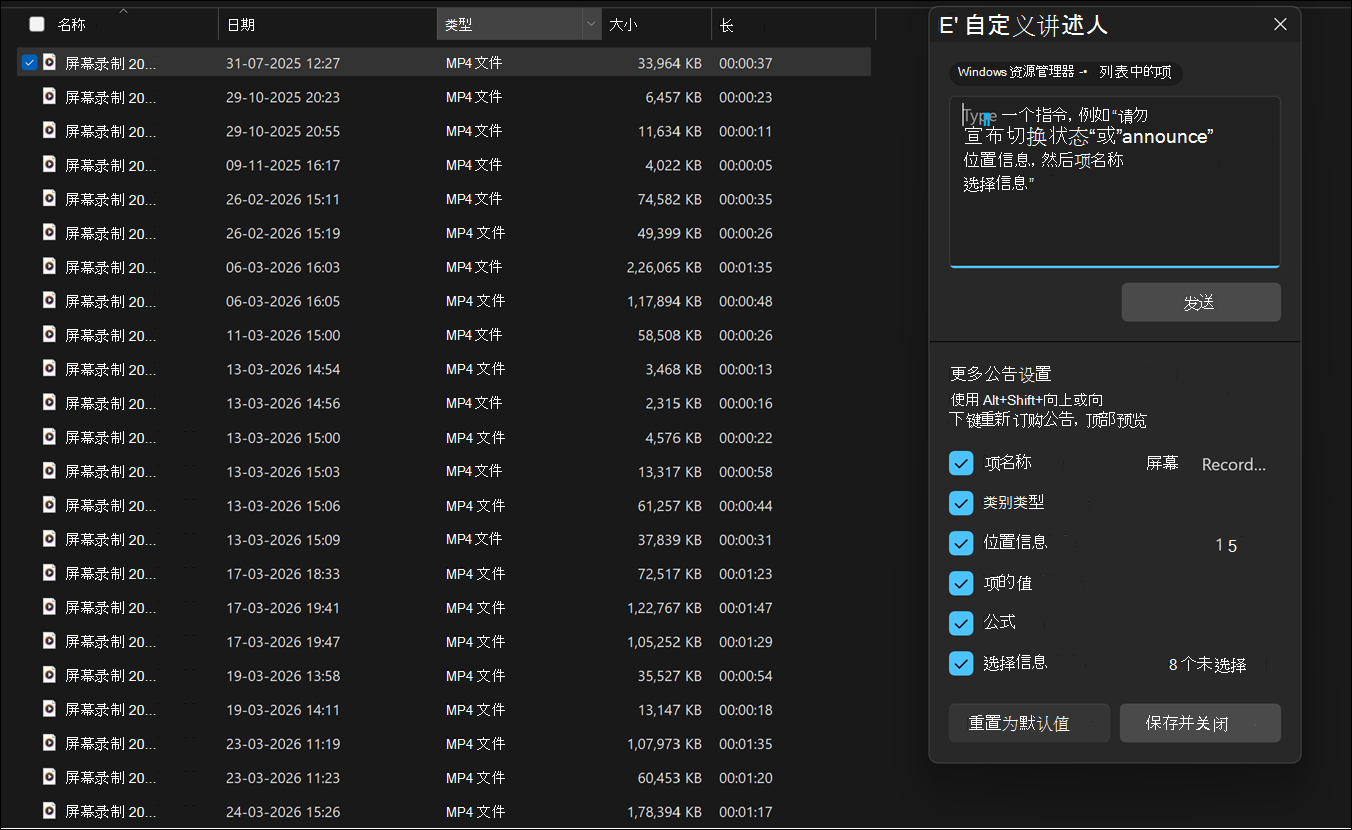1352x830 pixels.
Task: Toggle the select-all checkbox in the 名称 header
Action: [x=37, y=24]
